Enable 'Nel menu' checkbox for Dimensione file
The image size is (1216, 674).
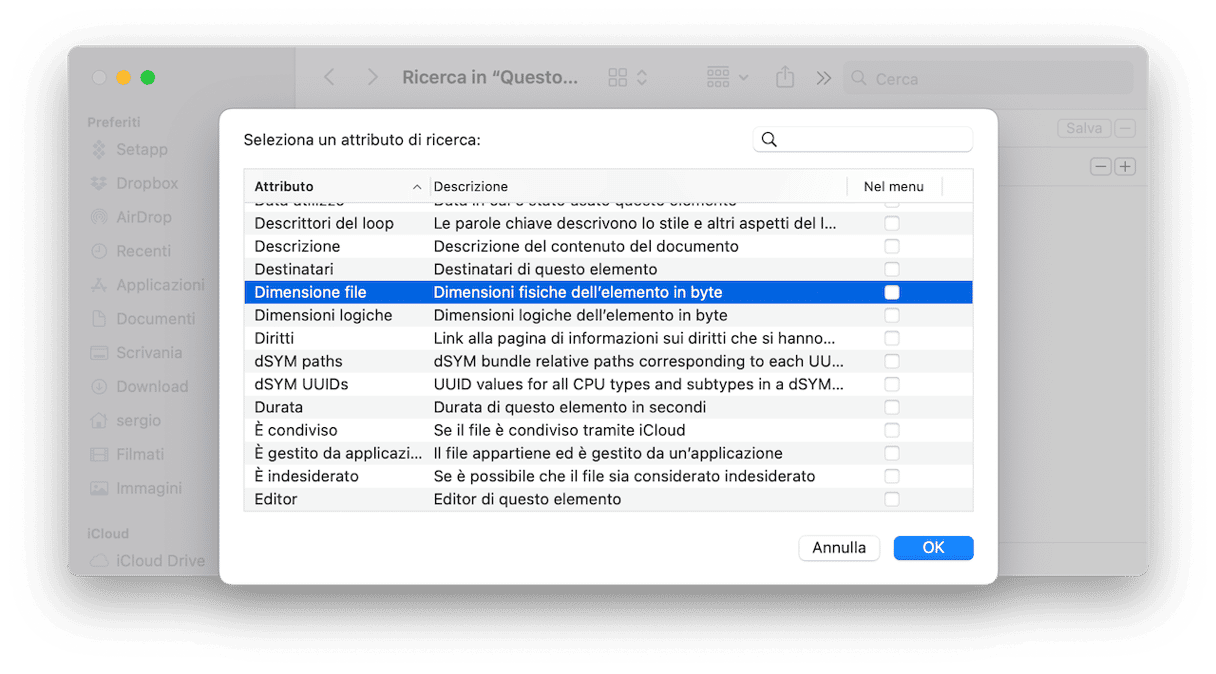click(x=892, y=292)
